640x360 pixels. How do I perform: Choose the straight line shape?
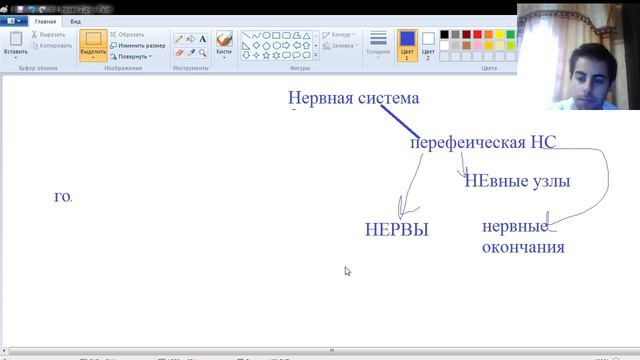click(x=246, y=36)
